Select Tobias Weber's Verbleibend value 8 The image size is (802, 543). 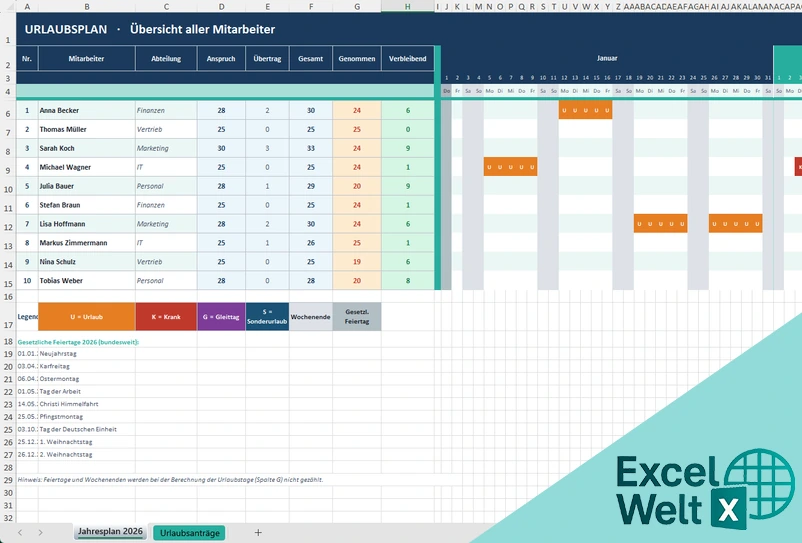408,281
